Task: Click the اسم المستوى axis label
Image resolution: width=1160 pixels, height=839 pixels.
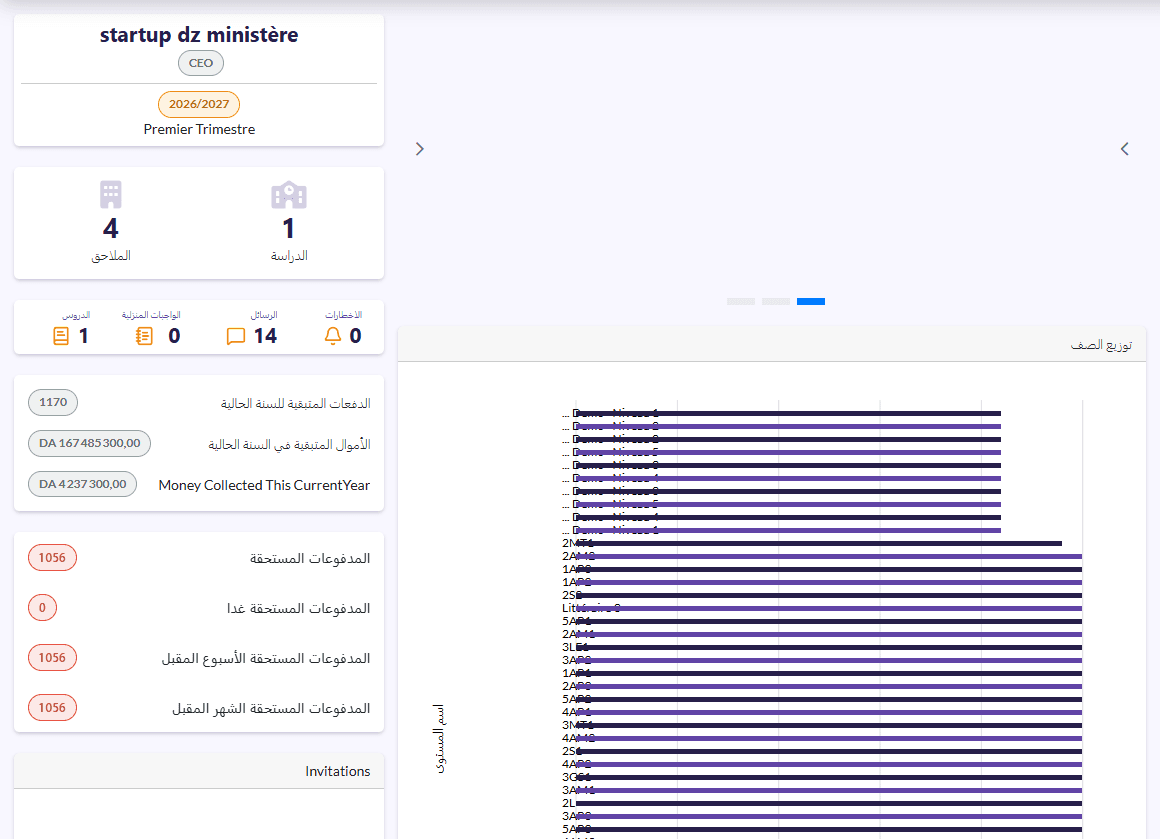Action: tap(439, 739)
